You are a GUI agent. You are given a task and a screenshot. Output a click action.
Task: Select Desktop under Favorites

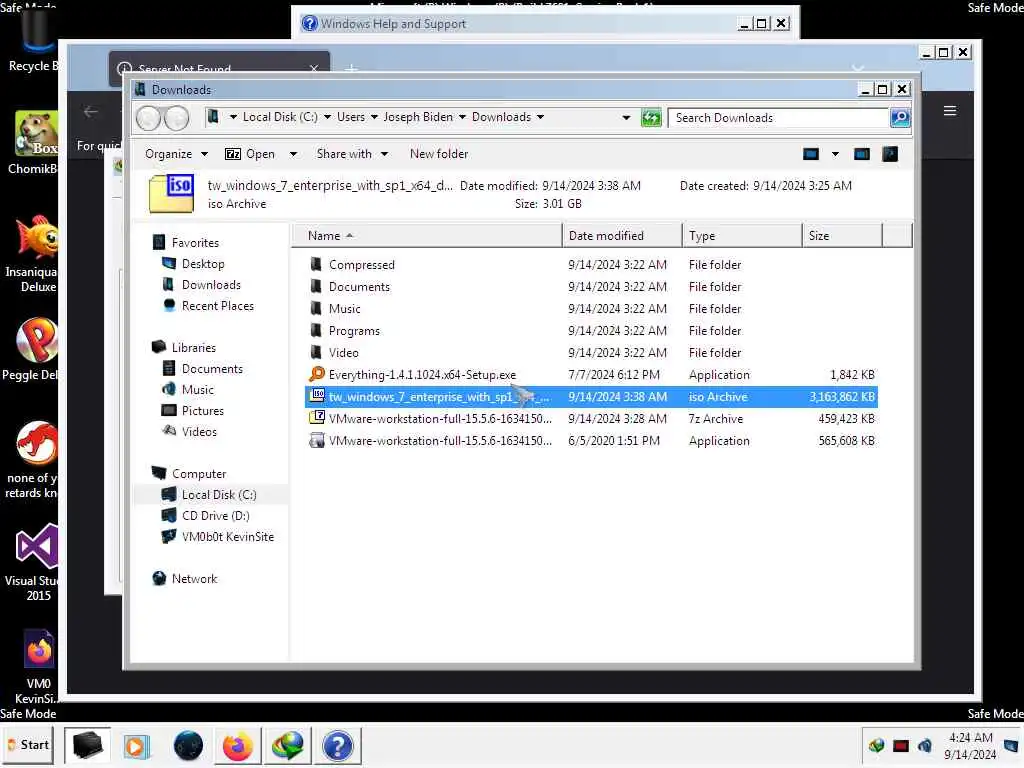(x=202, y=264)
